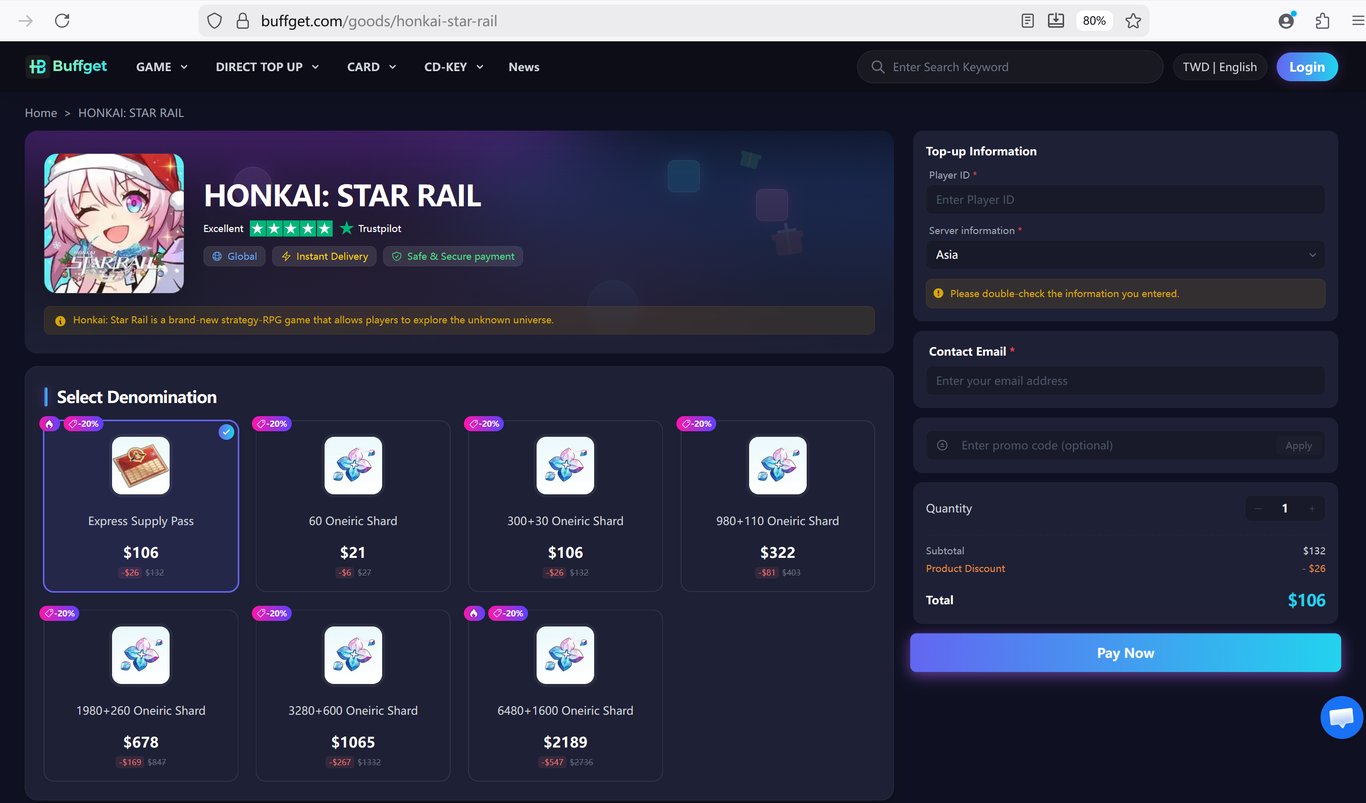Screen dimensions: 1366x803
Task: Open the DIRECT TOP UP dropdown menu
Action: (267, 67)
